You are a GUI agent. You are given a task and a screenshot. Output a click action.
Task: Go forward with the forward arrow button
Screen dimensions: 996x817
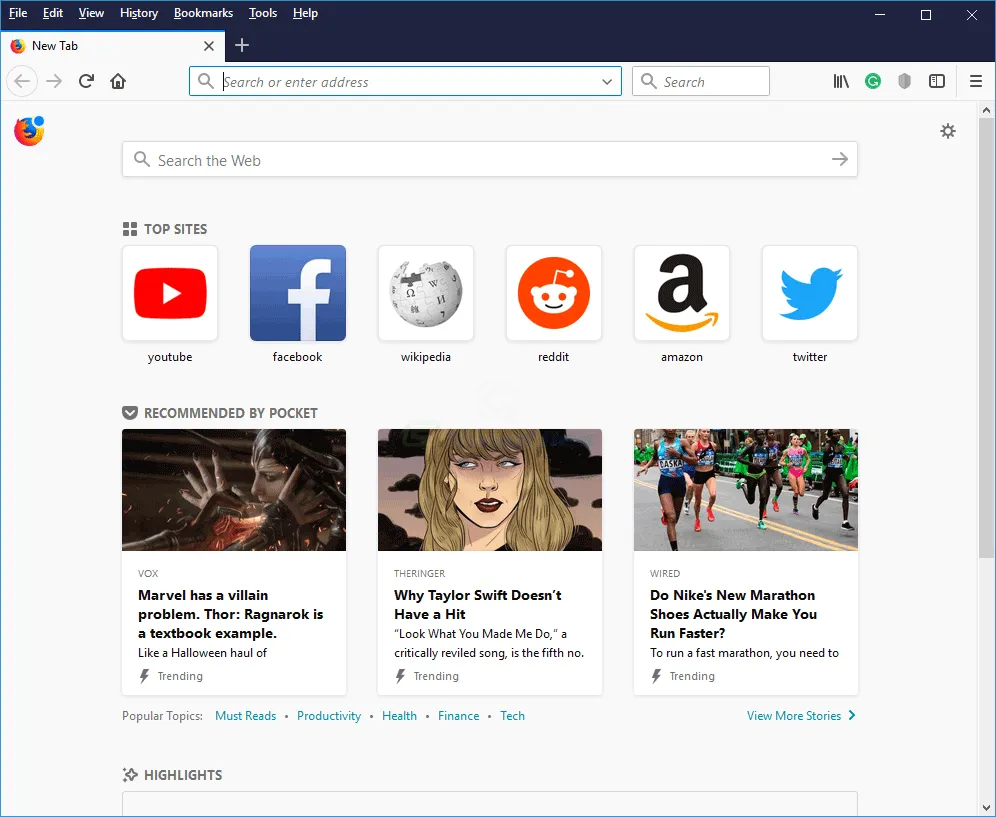tap(55, 81)
